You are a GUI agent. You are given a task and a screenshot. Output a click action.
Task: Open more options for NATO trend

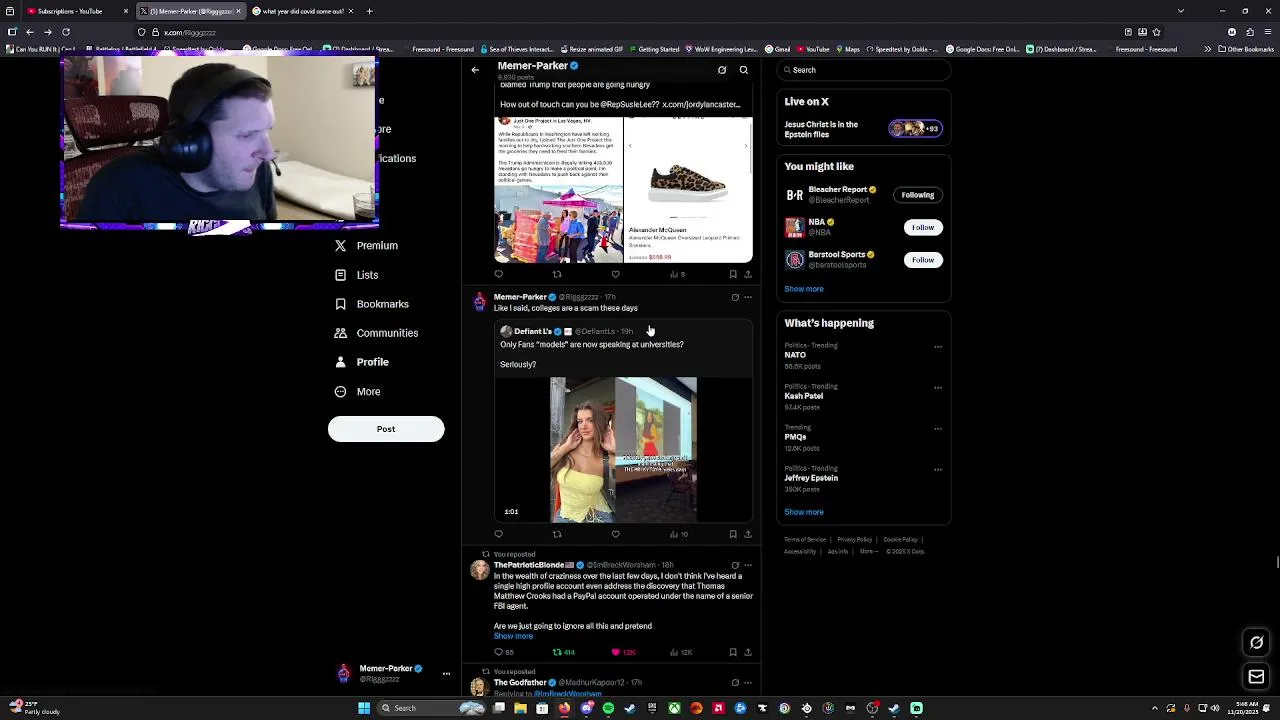coord(938,347)
